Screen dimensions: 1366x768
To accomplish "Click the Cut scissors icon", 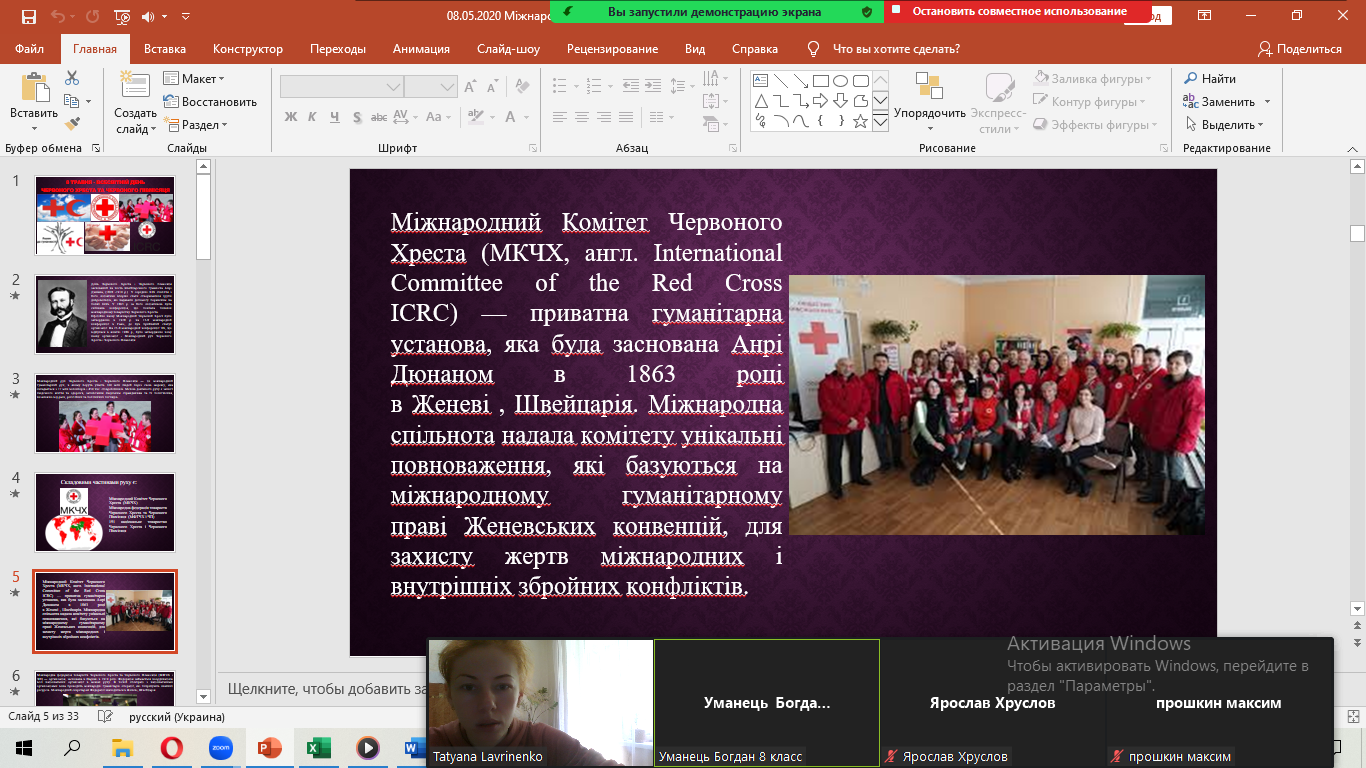I will 72,78.
